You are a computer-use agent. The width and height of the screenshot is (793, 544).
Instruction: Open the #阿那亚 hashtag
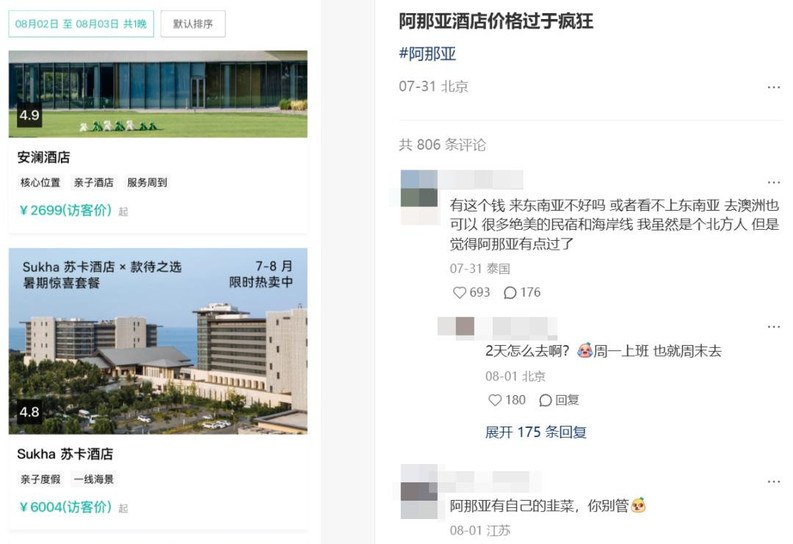pyautogui.click(x=427, y=54)
